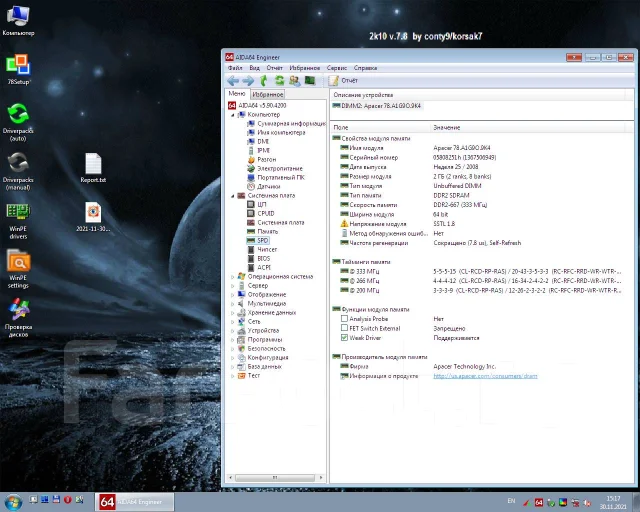640x512 pixels.
Task: Collapse the Компьютер tree node
Action: click(233, 115)
